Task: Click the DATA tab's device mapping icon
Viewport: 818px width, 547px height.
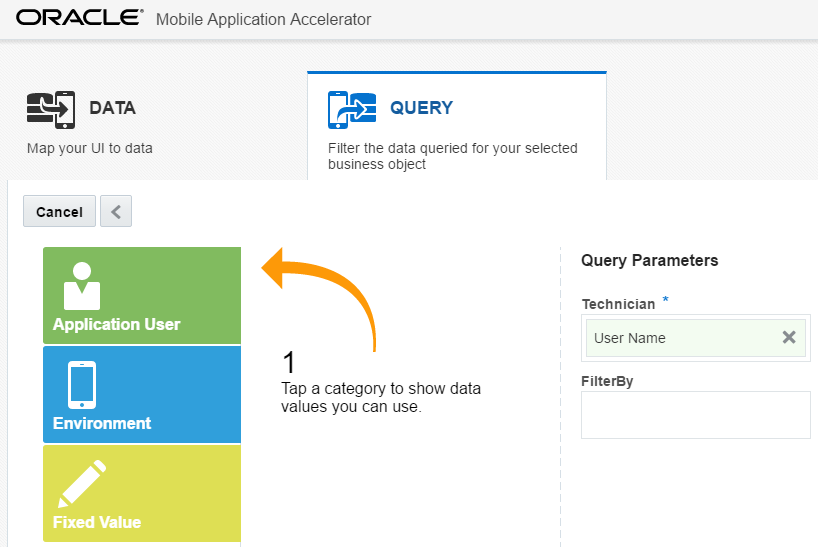Action: click(x=50, y=109)
